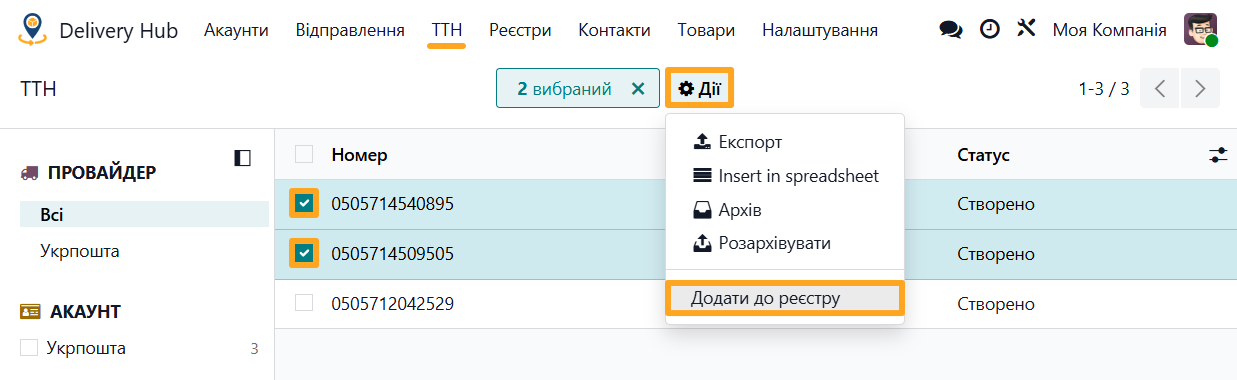Clear the 2 вибраний selection with X
Screen dimensions: 1237x380
(638, 89)
